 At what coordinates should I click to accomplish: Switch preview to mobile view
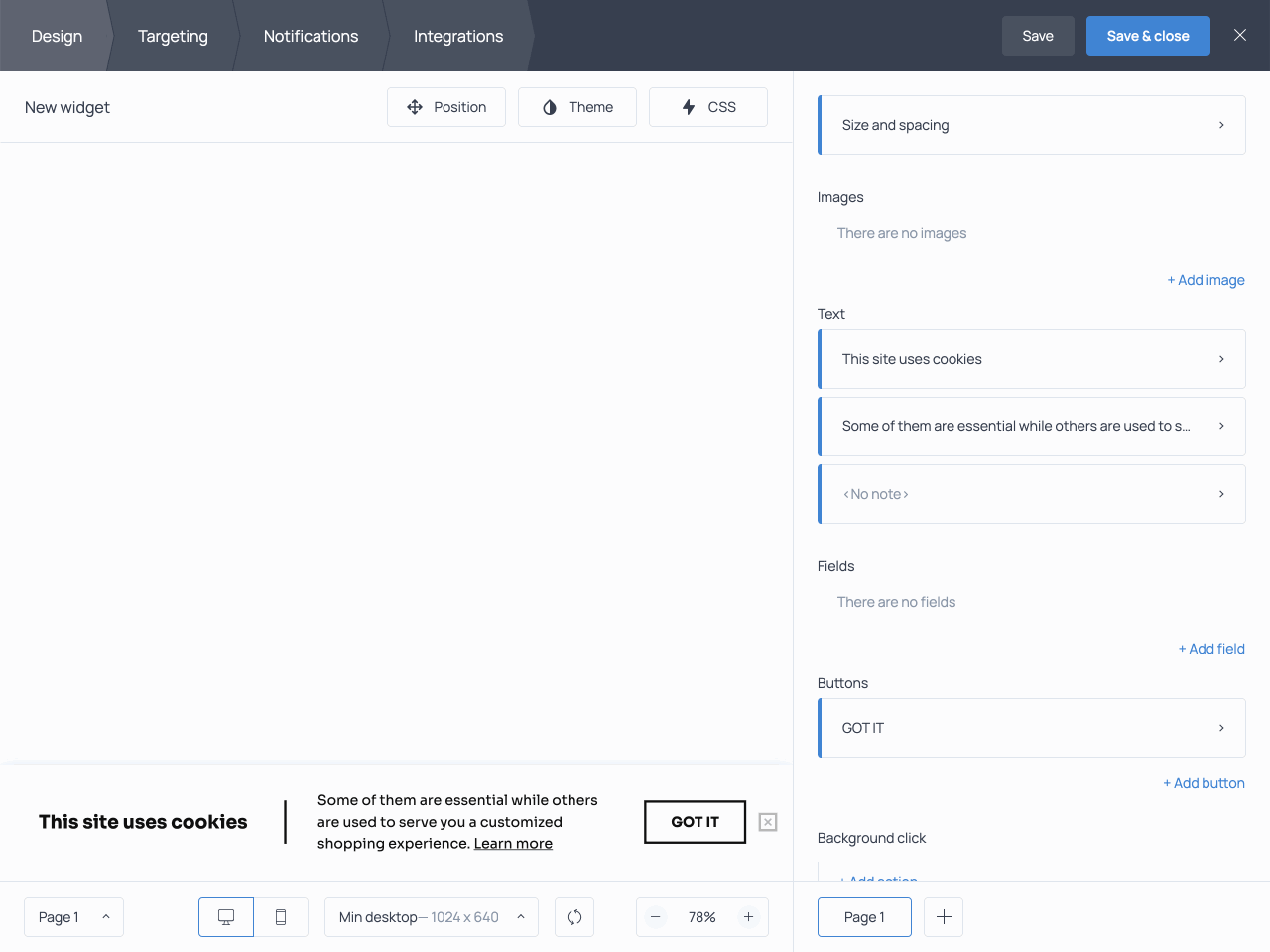(281, 917)
